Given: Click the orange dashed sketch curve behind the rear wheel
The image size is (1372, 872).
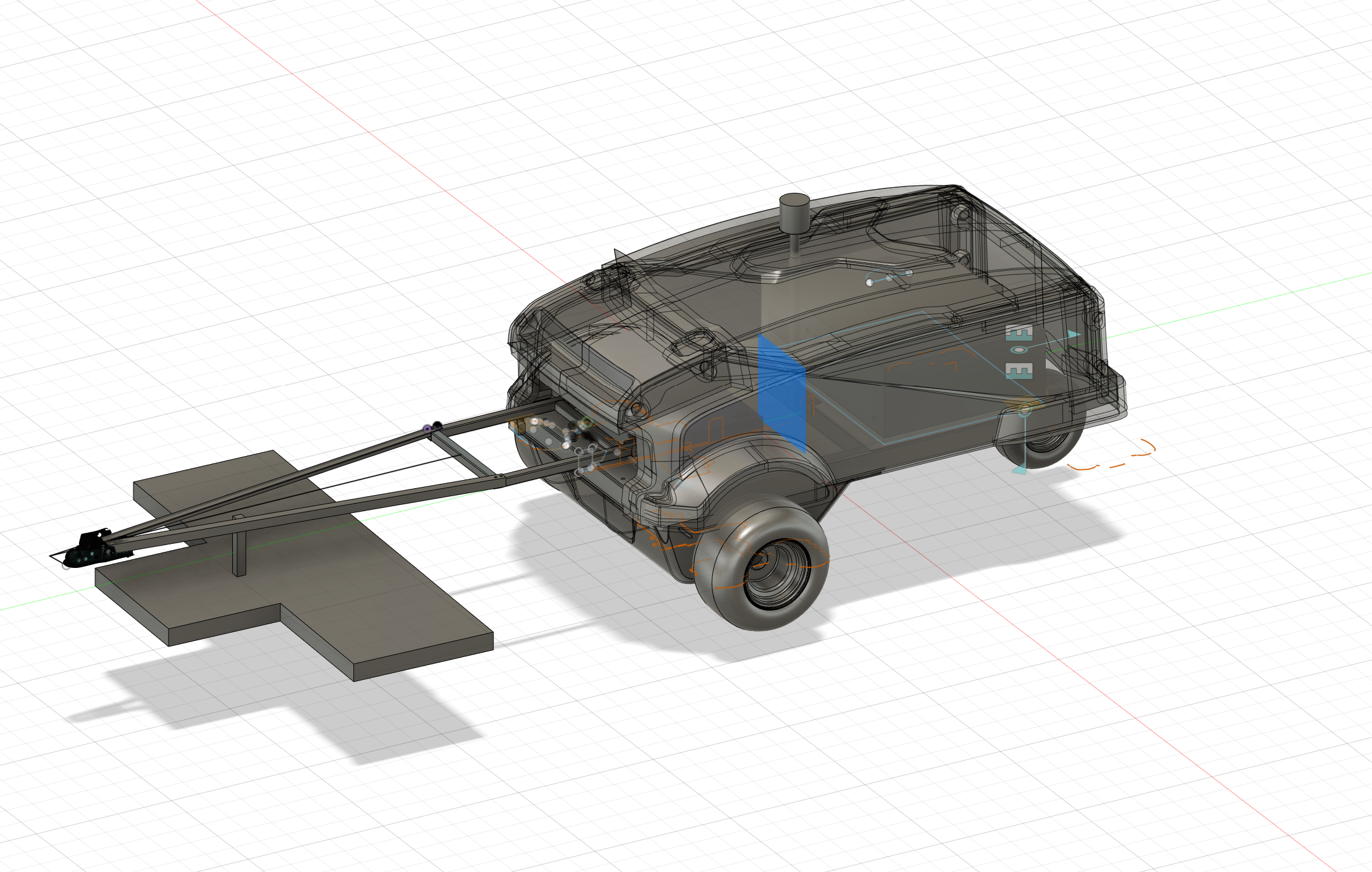Looking at the screenshot, I should pos(1112,456).
